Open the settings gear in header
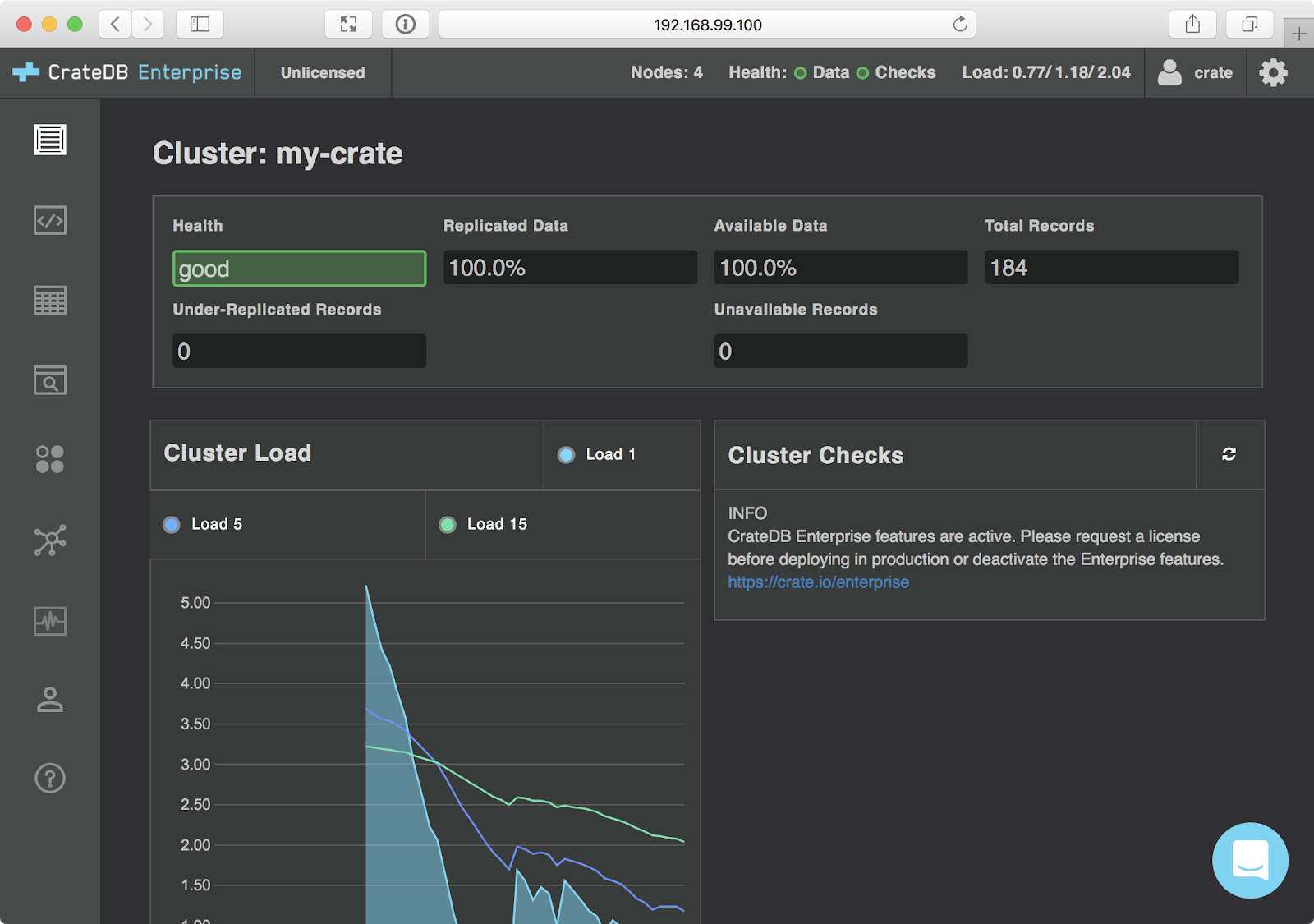The width and height of the screenshot is (1314, 924). point(1273,73)
